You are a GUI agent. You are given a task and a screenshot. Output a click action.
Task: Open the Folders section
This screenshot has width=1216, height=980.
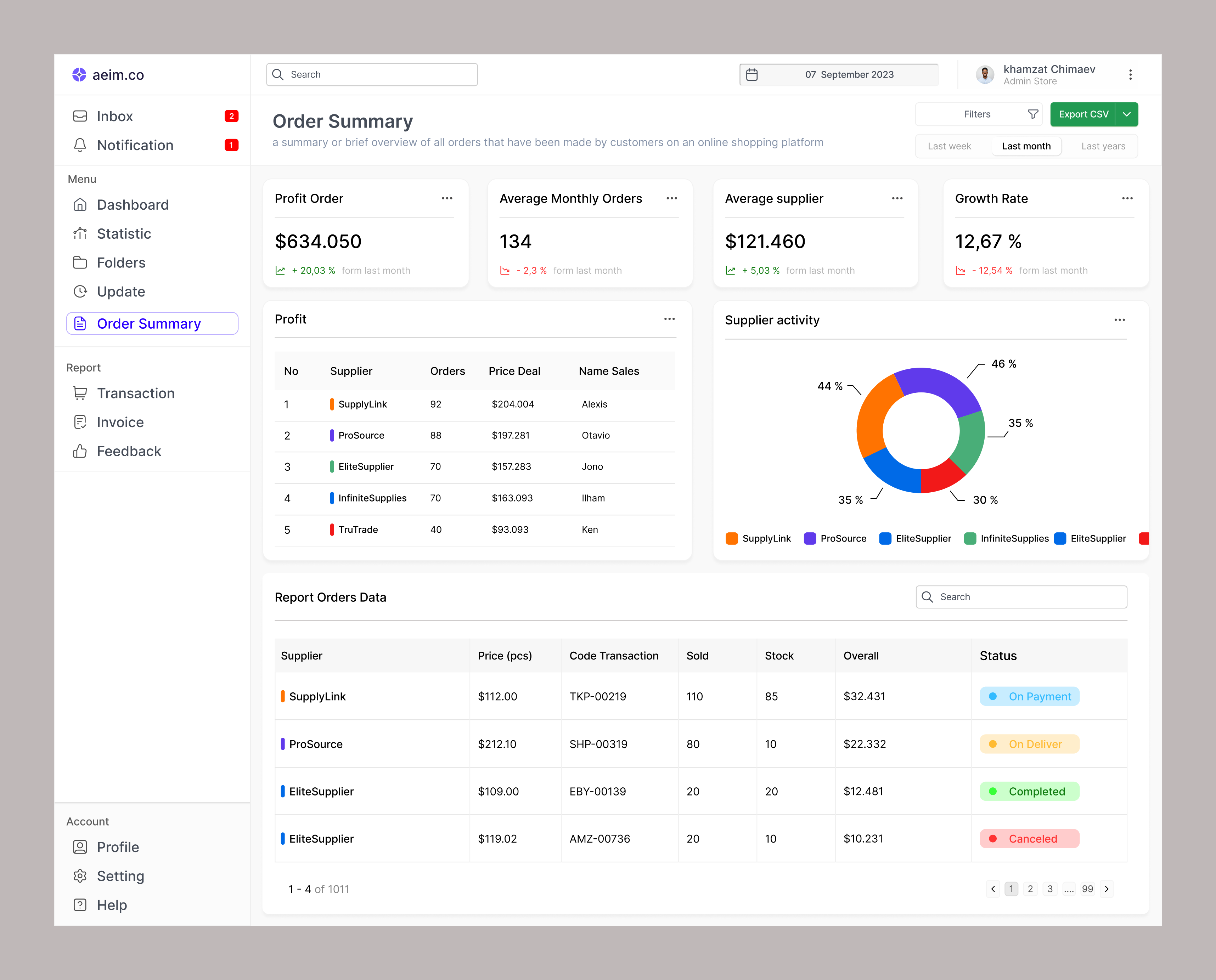122,262
